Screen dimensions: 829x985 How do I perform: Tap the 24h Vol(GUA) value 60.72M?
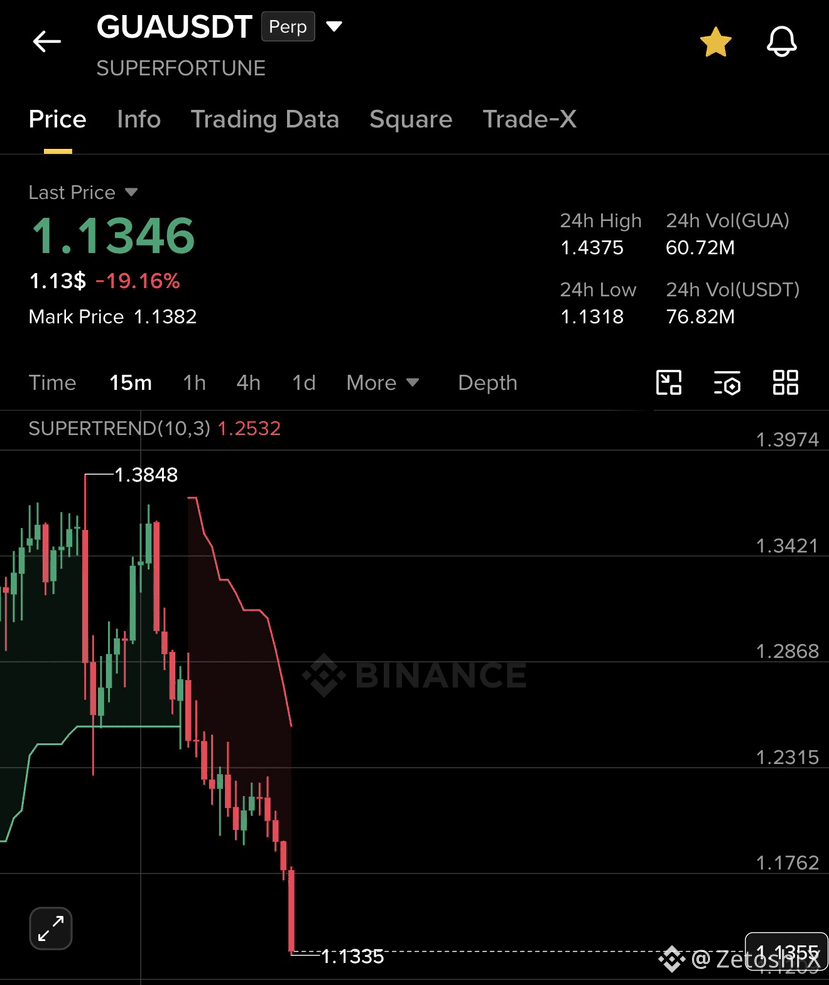pos(700,248)
